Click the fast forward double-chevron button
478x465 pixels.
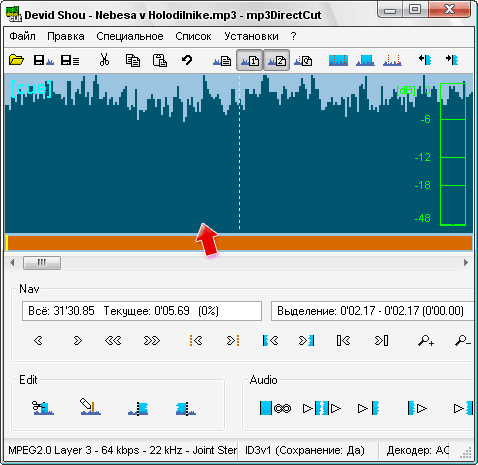point(152,341)
